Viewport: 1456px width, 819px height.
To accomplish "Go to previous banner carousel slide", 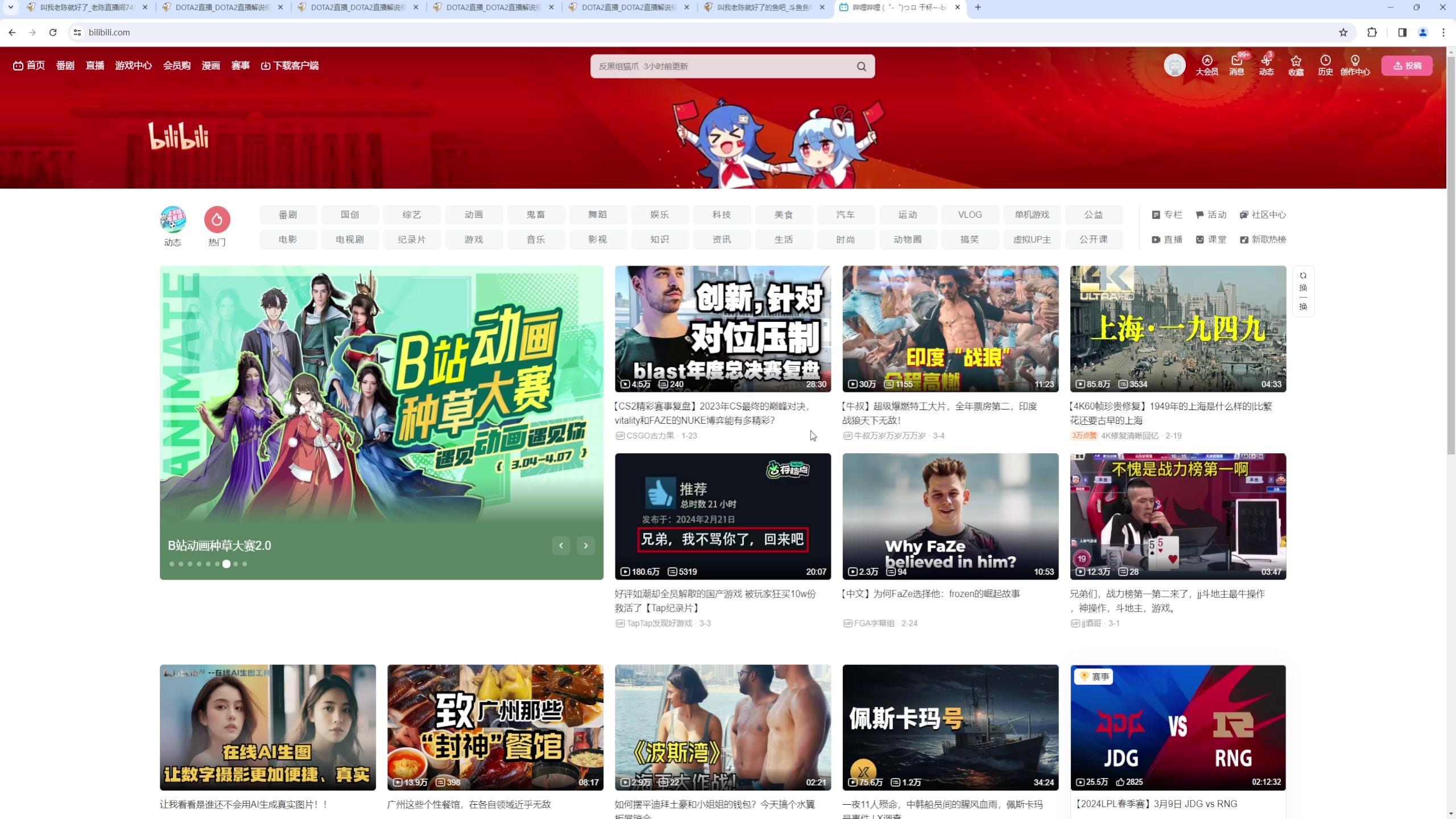I will 561,545.
